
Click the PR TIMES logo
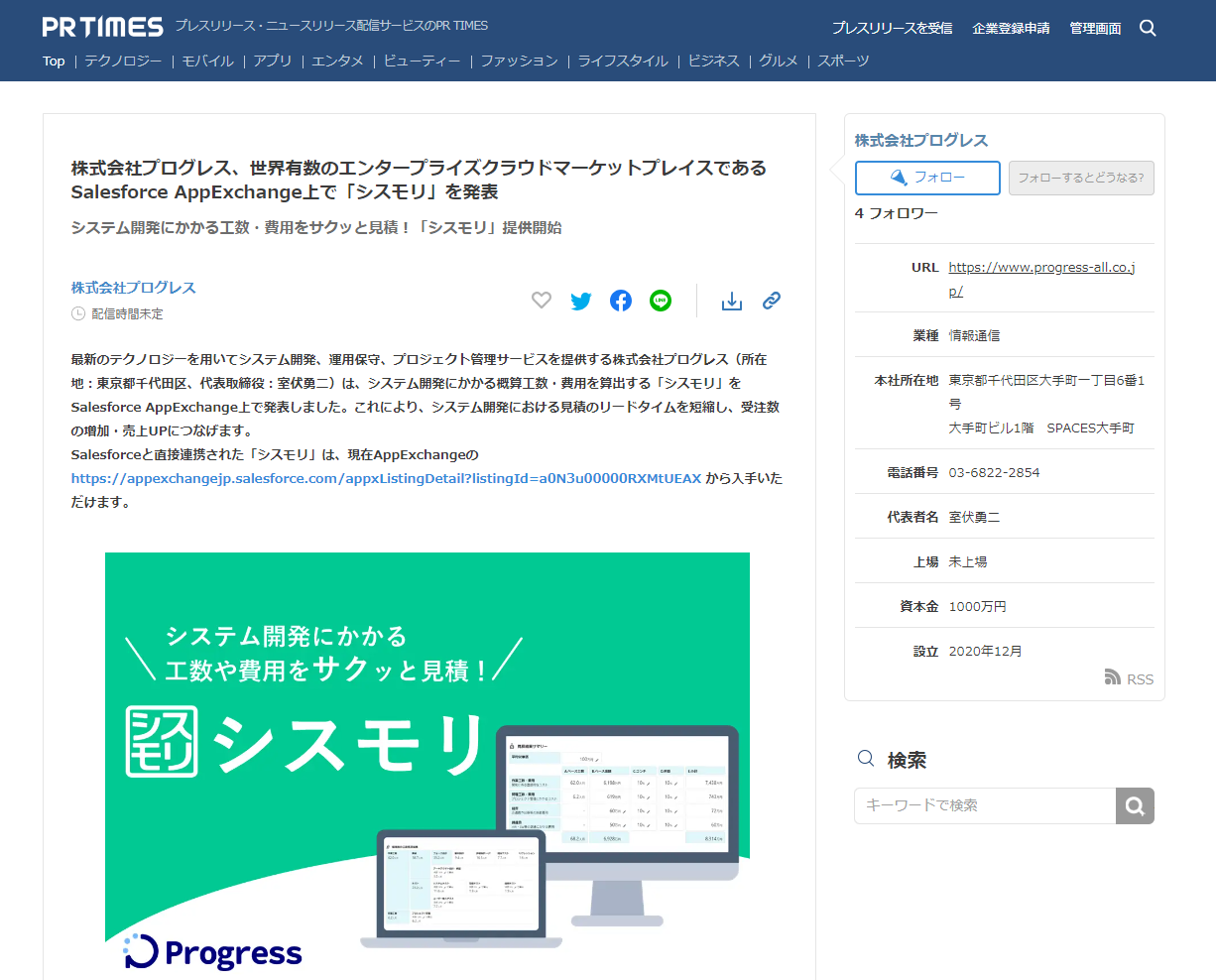tap(103, 27)
